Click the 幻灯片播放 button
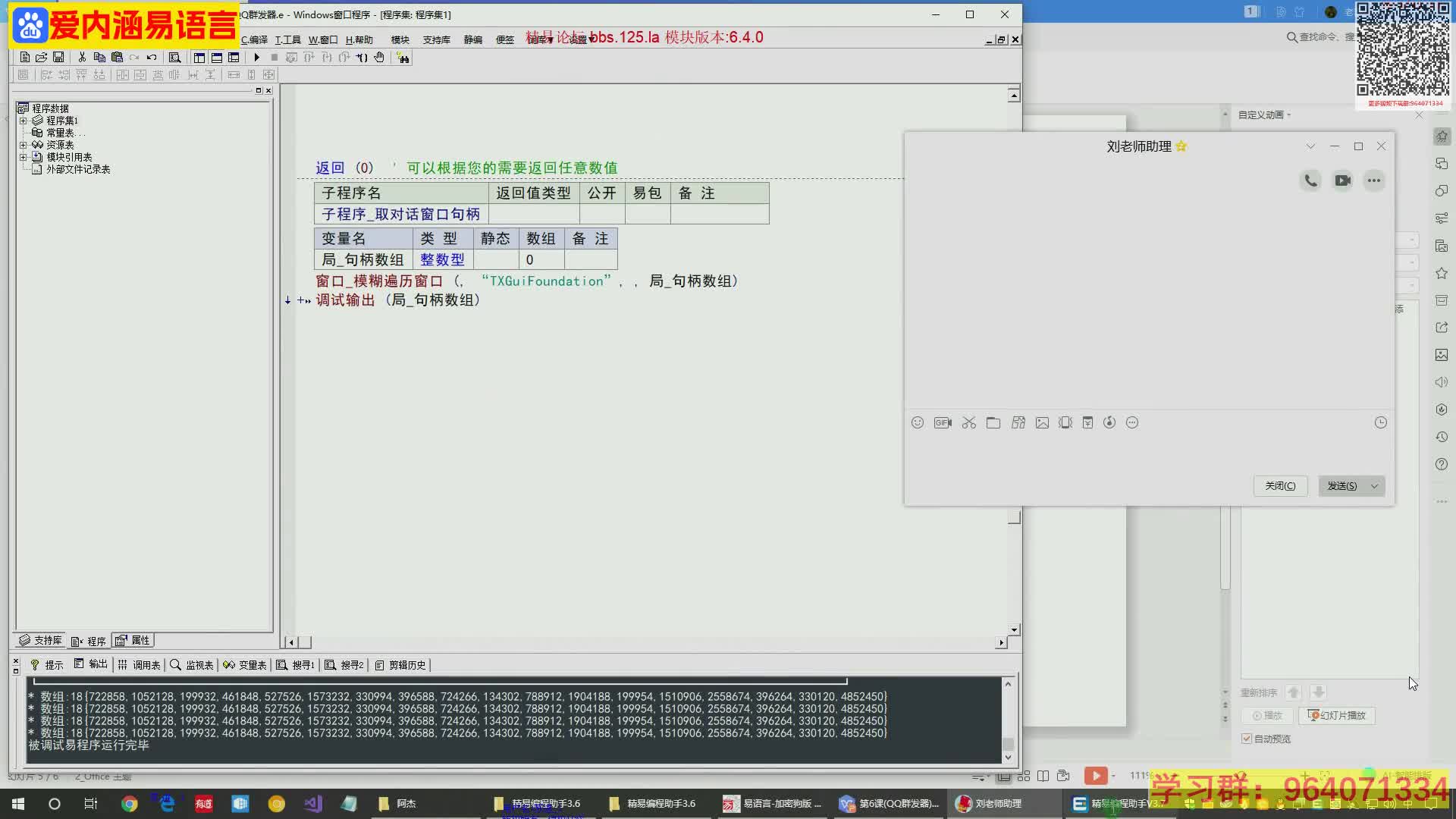Viewport: 1456px width, 819px height. [1337, 716]
